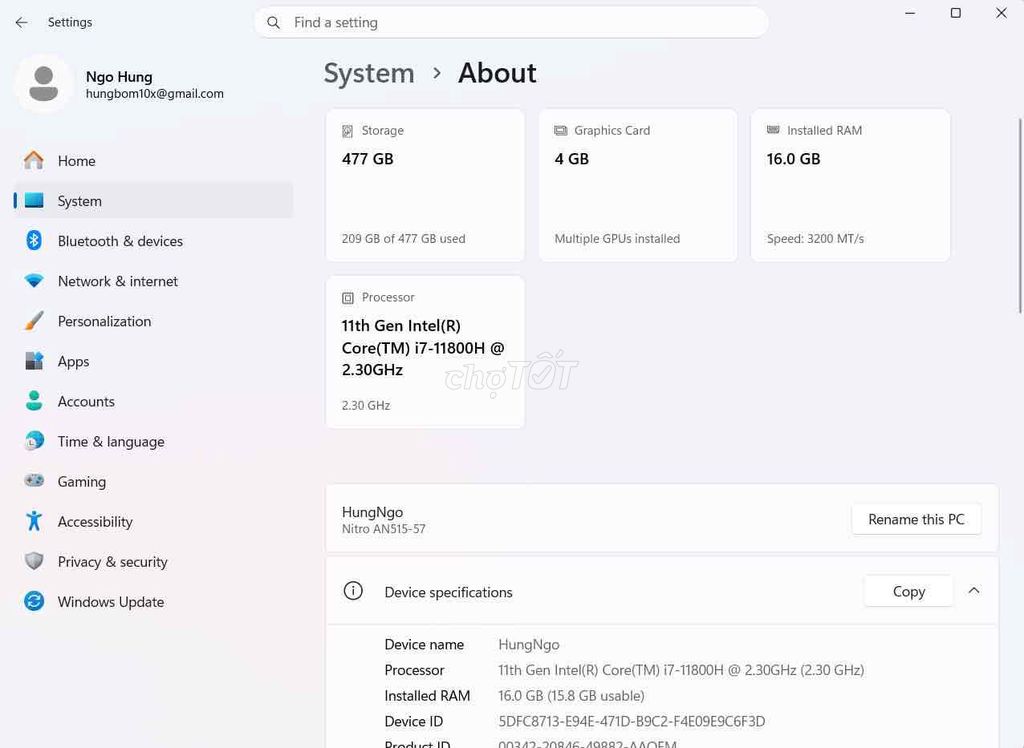
Task: Copy the device specifications
Action: (908, 591)
